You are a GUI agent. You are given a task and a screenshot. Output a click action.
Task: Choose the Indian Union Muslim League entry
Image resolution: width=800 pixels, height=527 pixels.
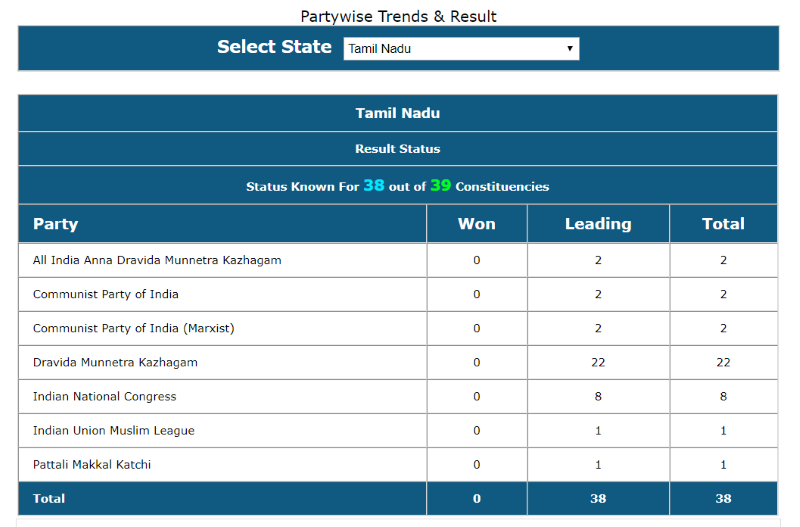pyautogui.click(x=114, y=430)
